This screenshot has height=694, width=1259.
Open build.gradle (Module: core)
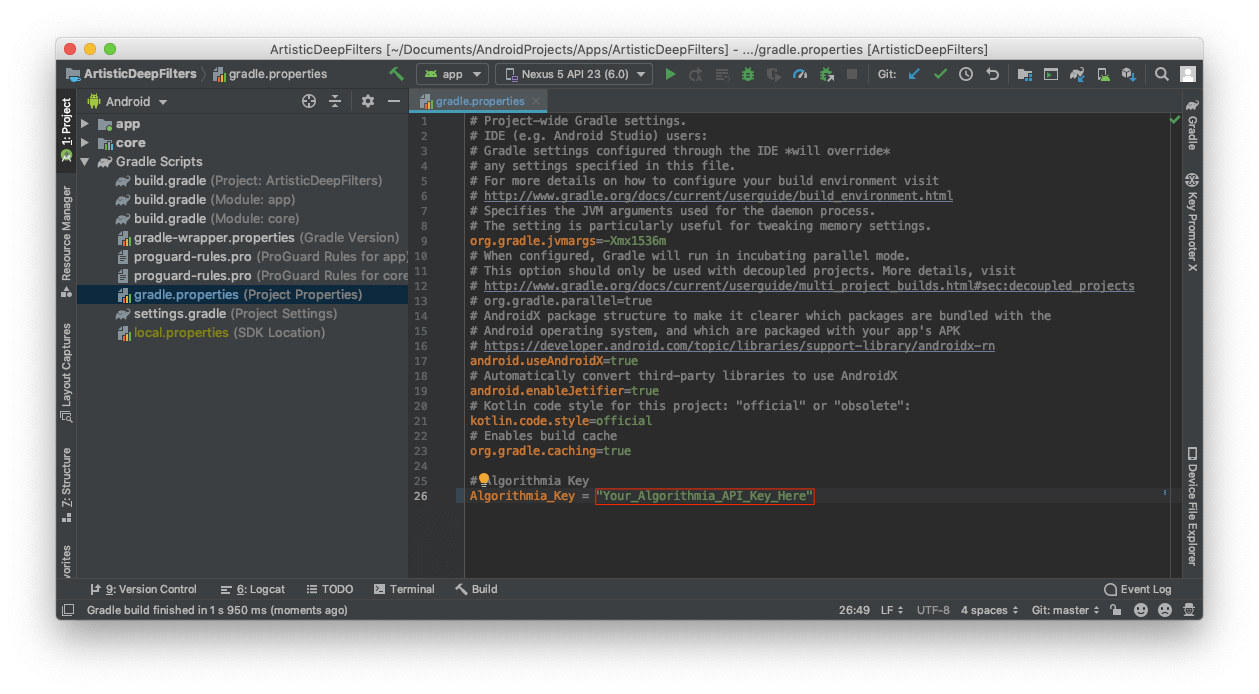pos(206,219)
